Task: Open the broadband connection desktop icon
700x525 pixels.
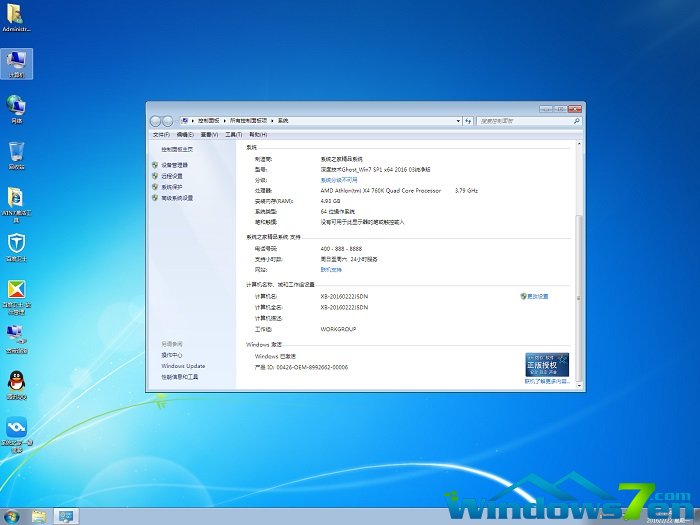Action: 16,339
